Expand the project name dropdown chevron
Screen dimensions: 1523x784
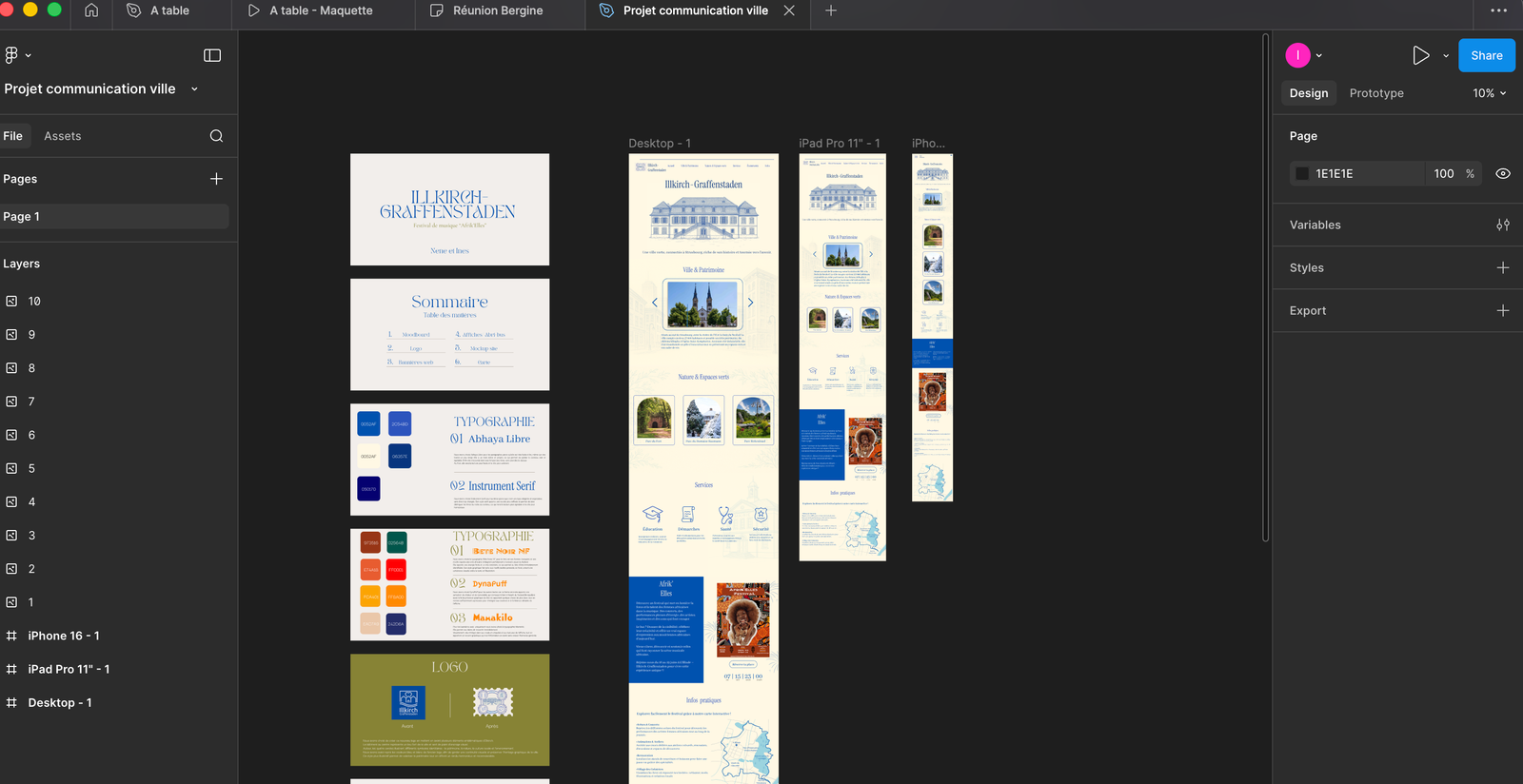click(194, 89)
